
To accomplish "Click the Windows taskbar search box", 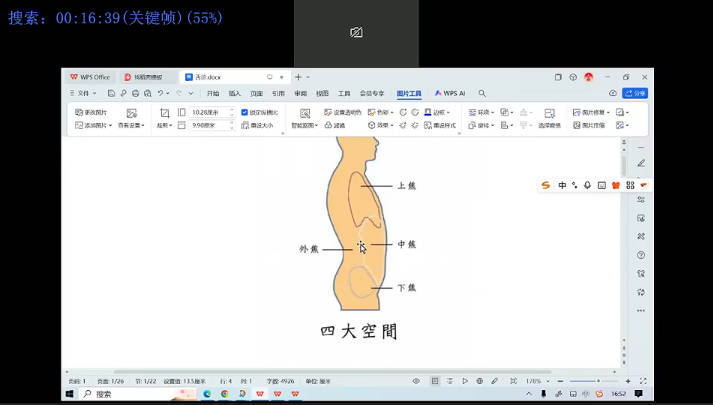I will [130, 394].
